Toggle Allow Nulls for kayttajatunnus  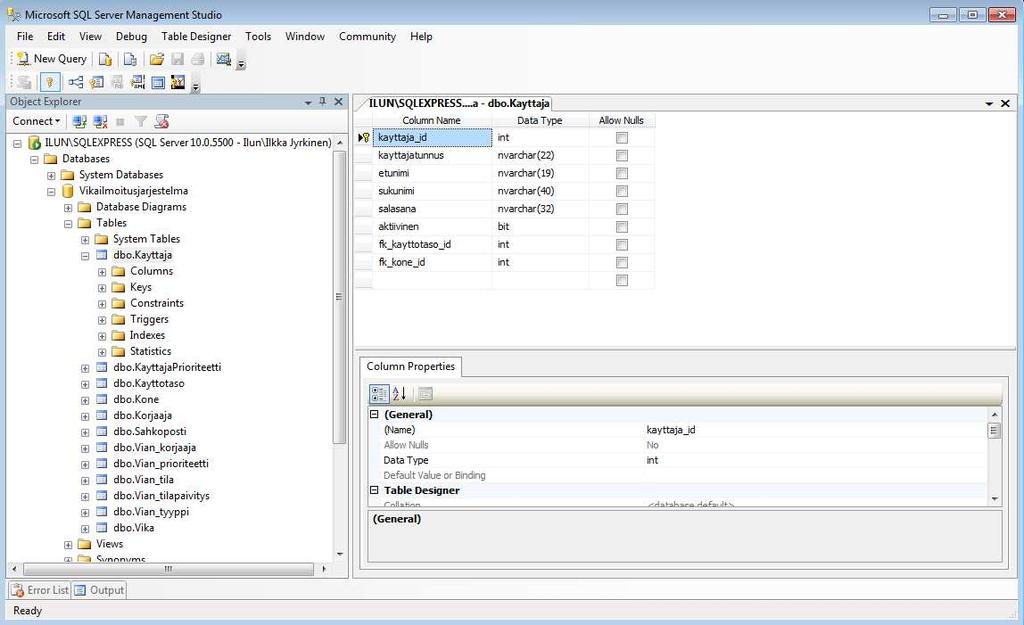pyautogui.click(x=622, y=155)
